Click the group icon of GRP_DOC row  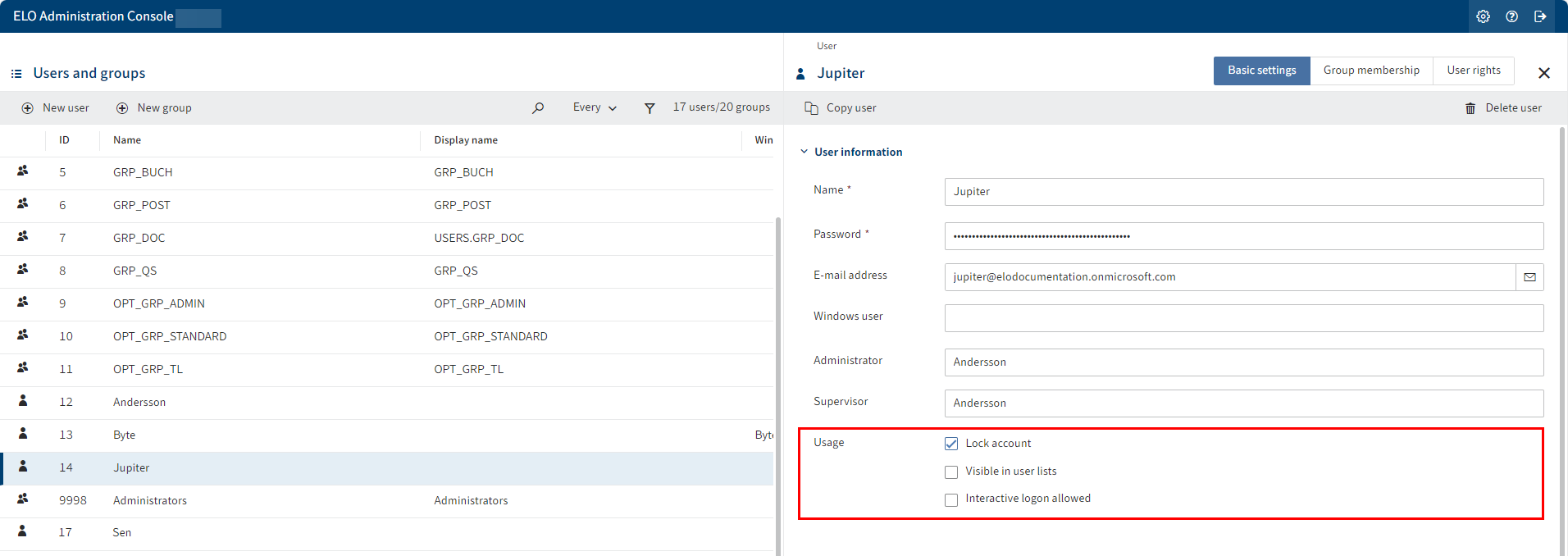click(x=23, y=236)
